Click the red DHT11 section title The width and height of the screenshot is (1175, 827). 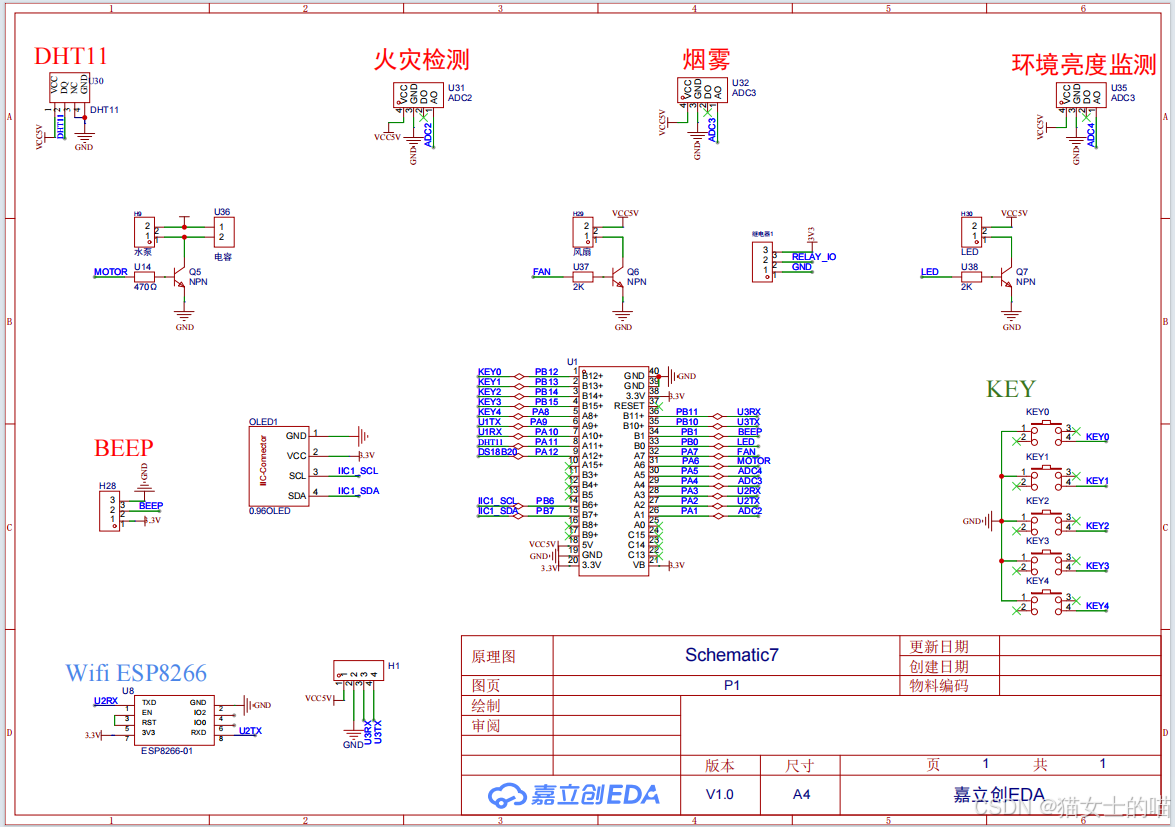point(70,56)
